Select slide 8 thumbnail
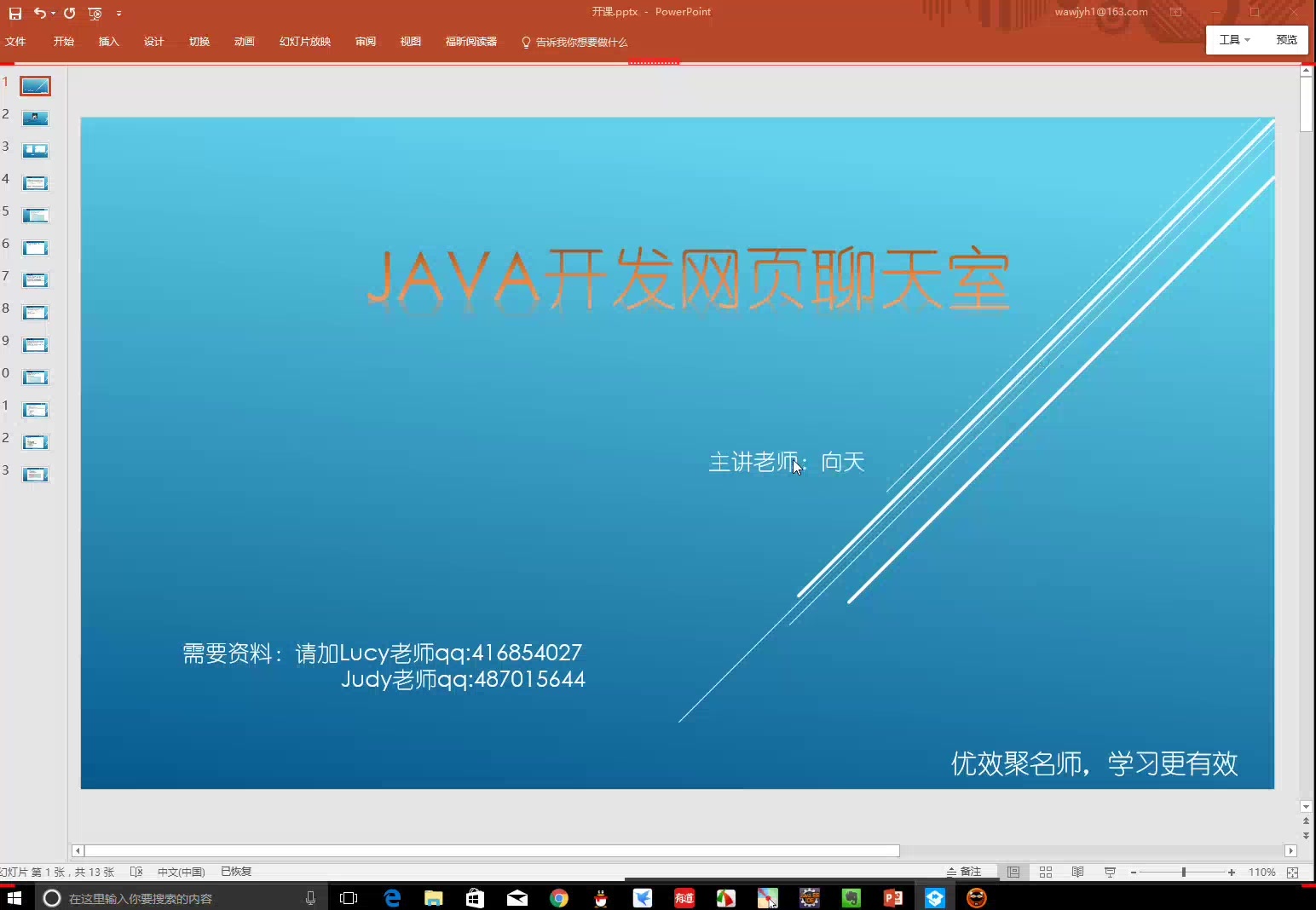This screenshot has width=1316, height=910. (35, 313)
